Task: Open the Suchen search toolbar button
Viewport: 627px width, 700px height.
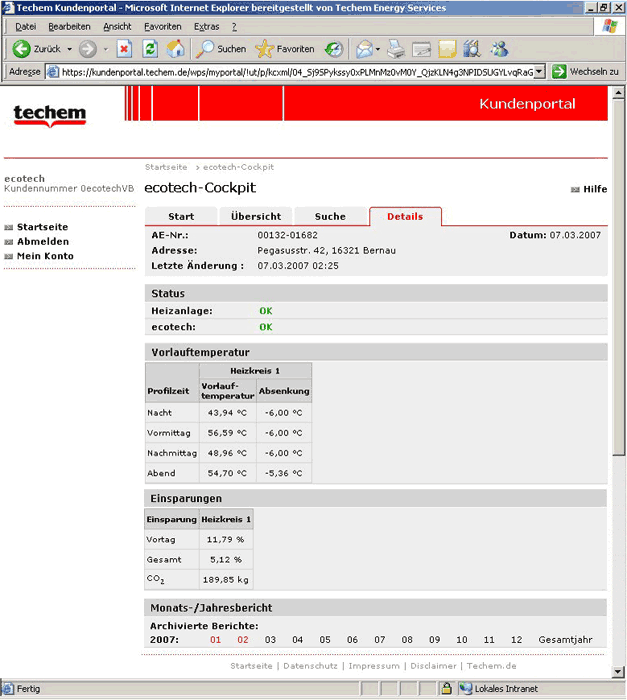Action: 222,49
